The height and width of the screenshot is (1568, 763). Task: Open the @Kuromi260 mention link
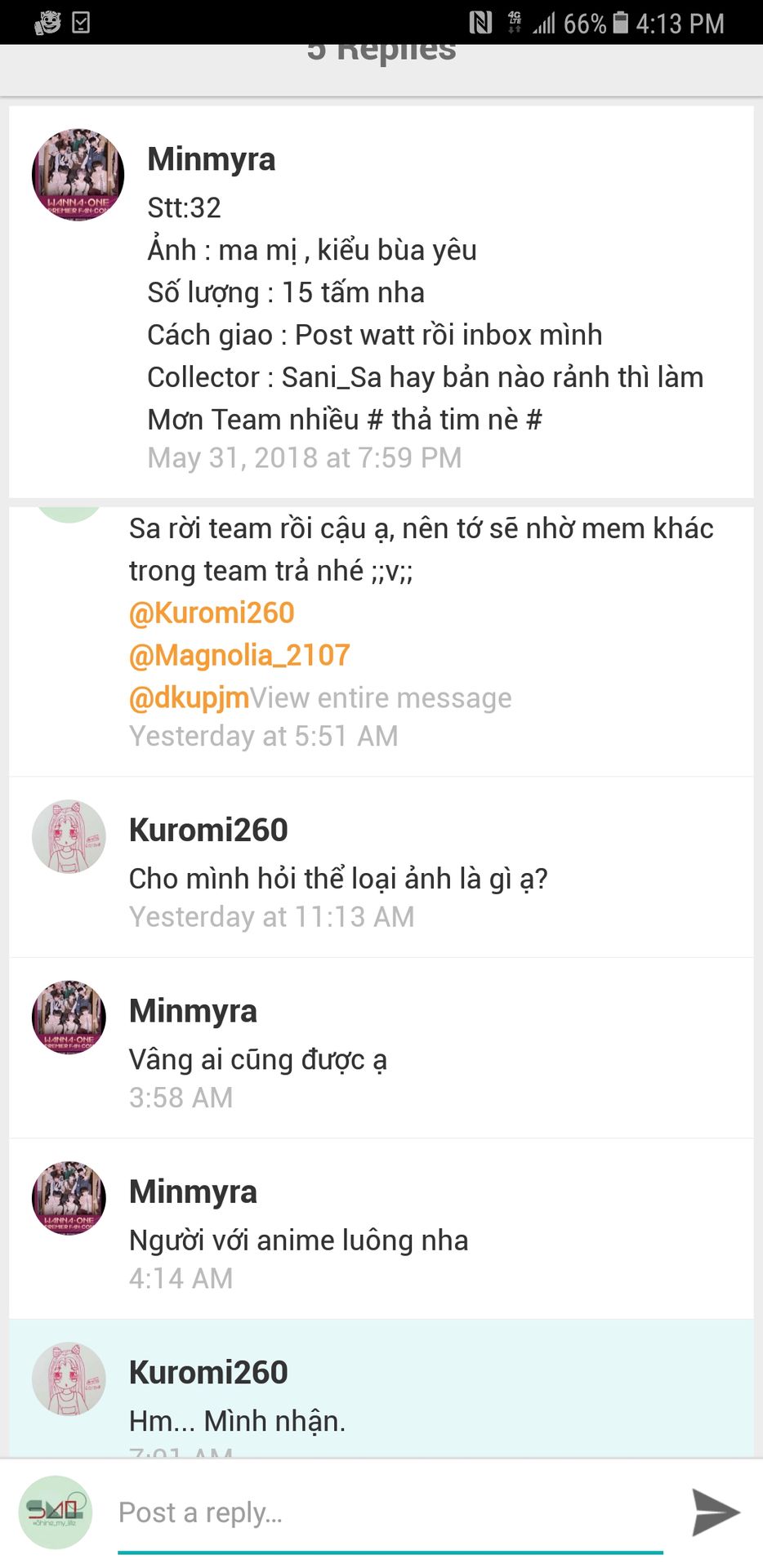(x=212, y=612)
